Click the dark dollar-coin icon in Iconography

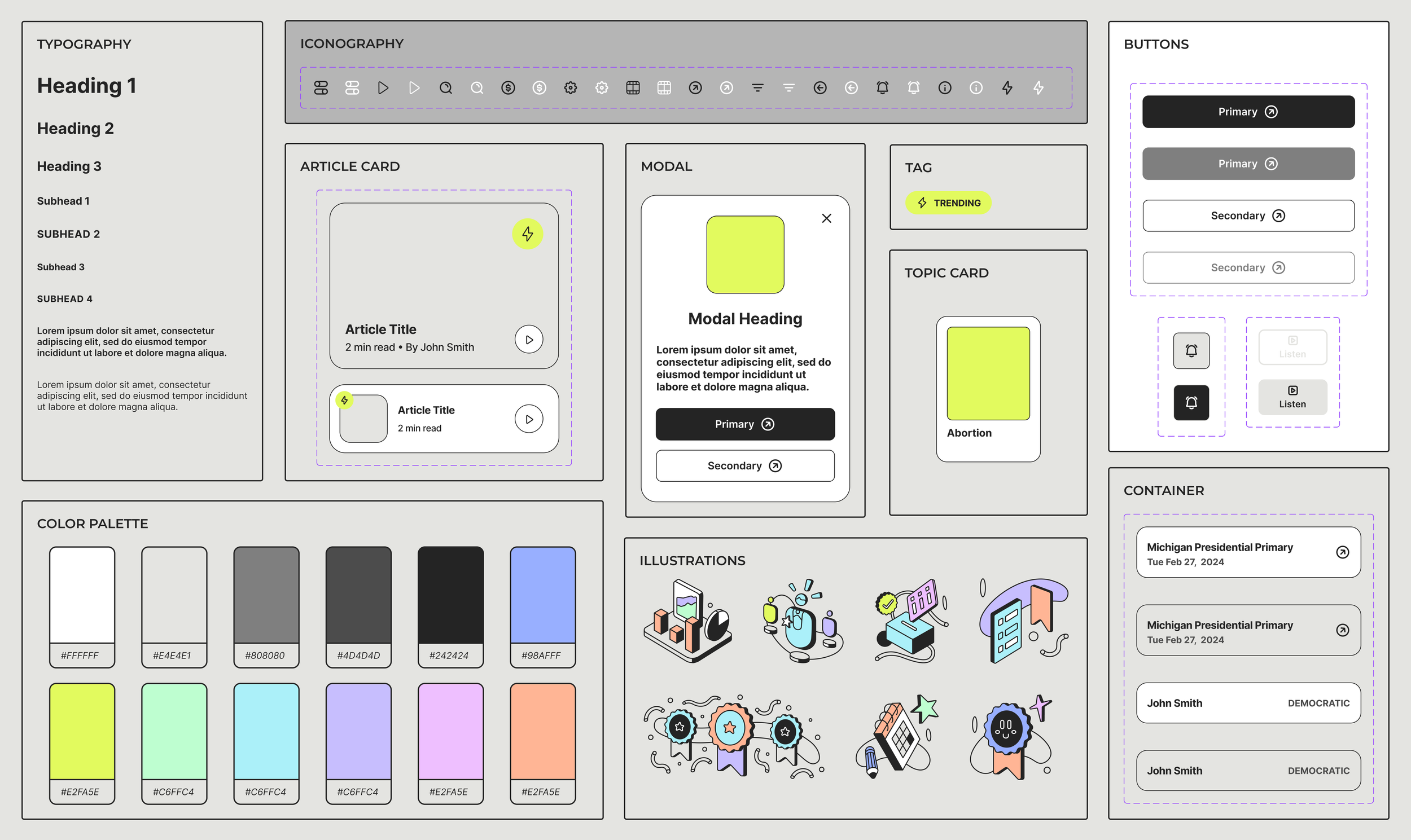point(508,88)
